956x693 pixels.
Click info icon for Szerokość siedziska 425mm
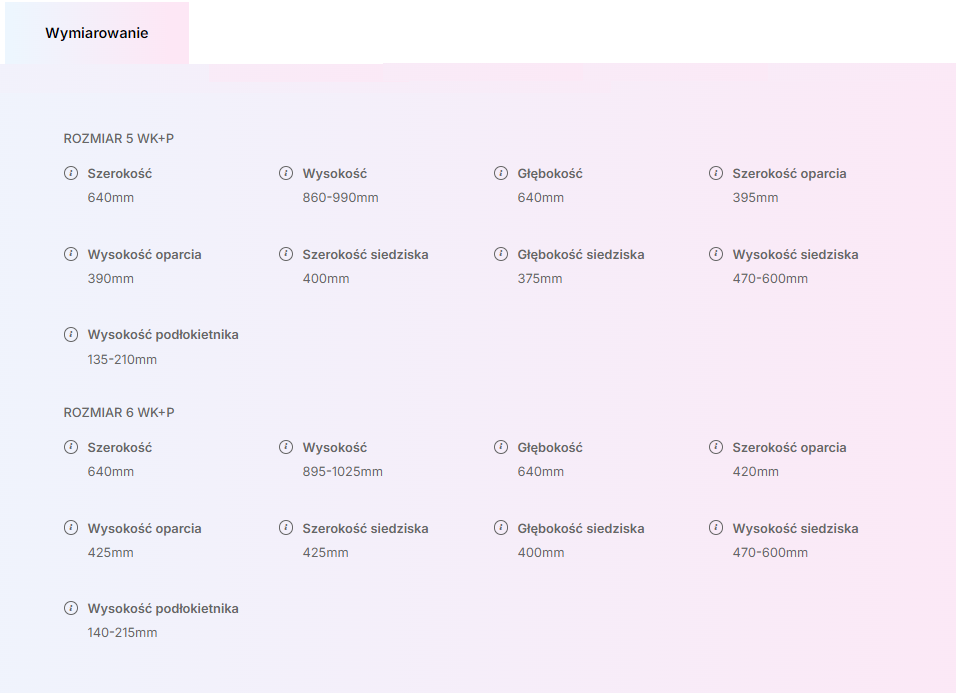click(x=286, y=527)
